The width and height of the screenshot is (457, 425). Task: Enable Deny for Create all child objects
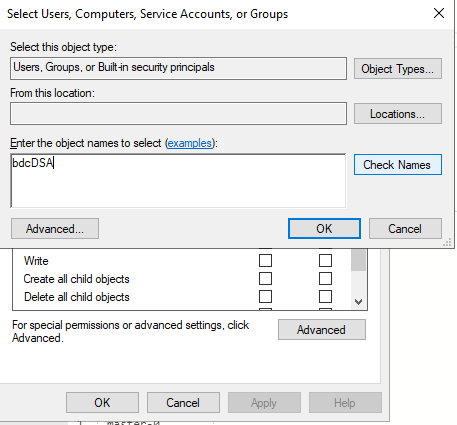(325, 279)
